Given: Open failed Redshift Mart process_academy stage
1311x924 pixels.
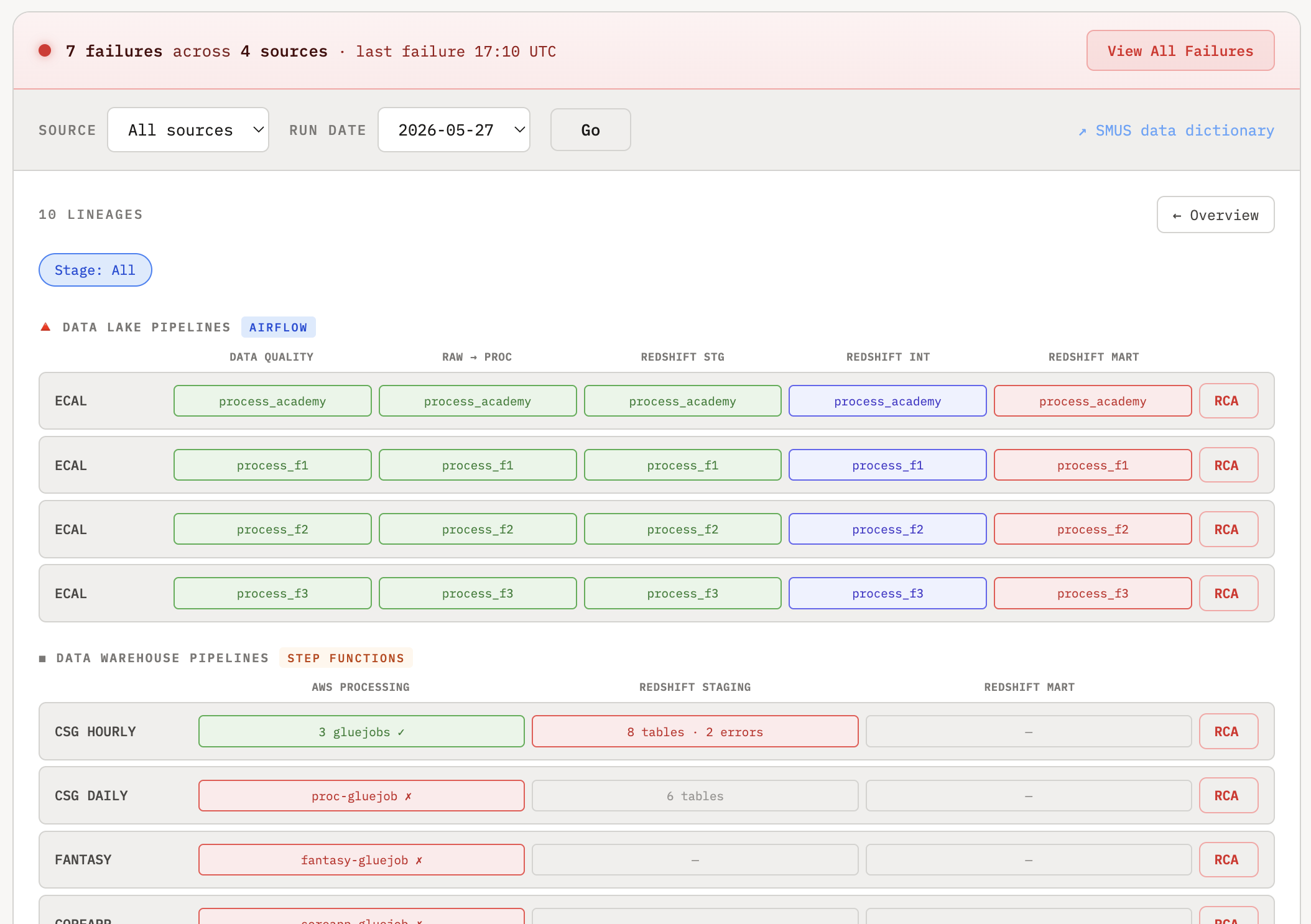Looking at the screenshot, I should (x=1093, y=401).
